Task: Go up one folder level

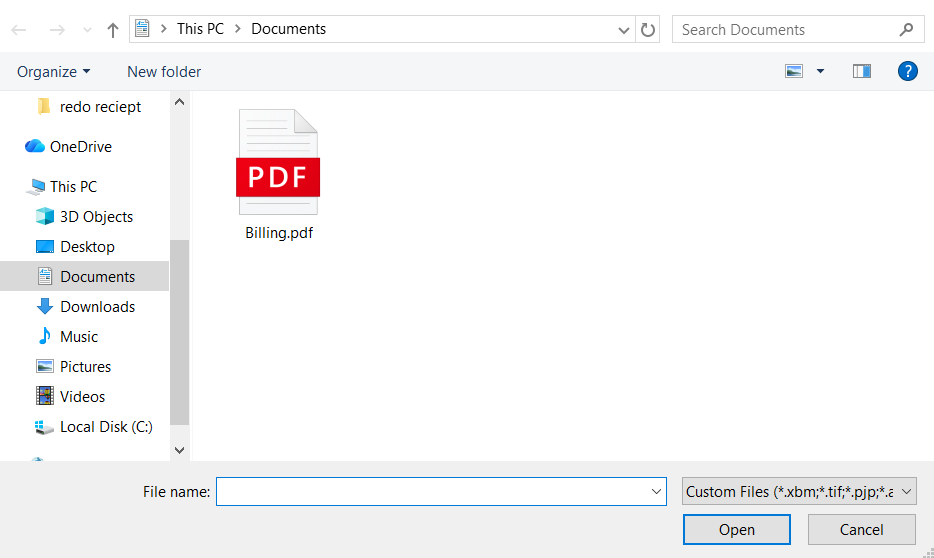Action: coord(113,30)
